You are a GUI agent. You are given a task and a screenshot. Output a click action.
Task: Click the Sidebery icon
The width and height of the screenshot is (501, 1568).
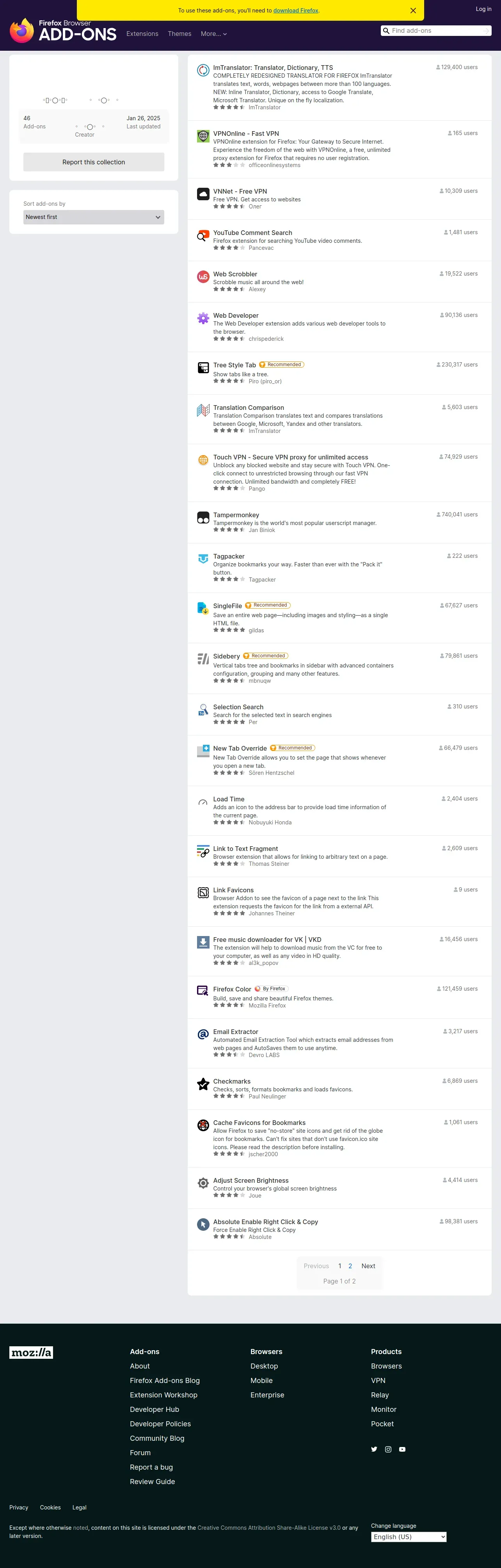tap(203, 659)
